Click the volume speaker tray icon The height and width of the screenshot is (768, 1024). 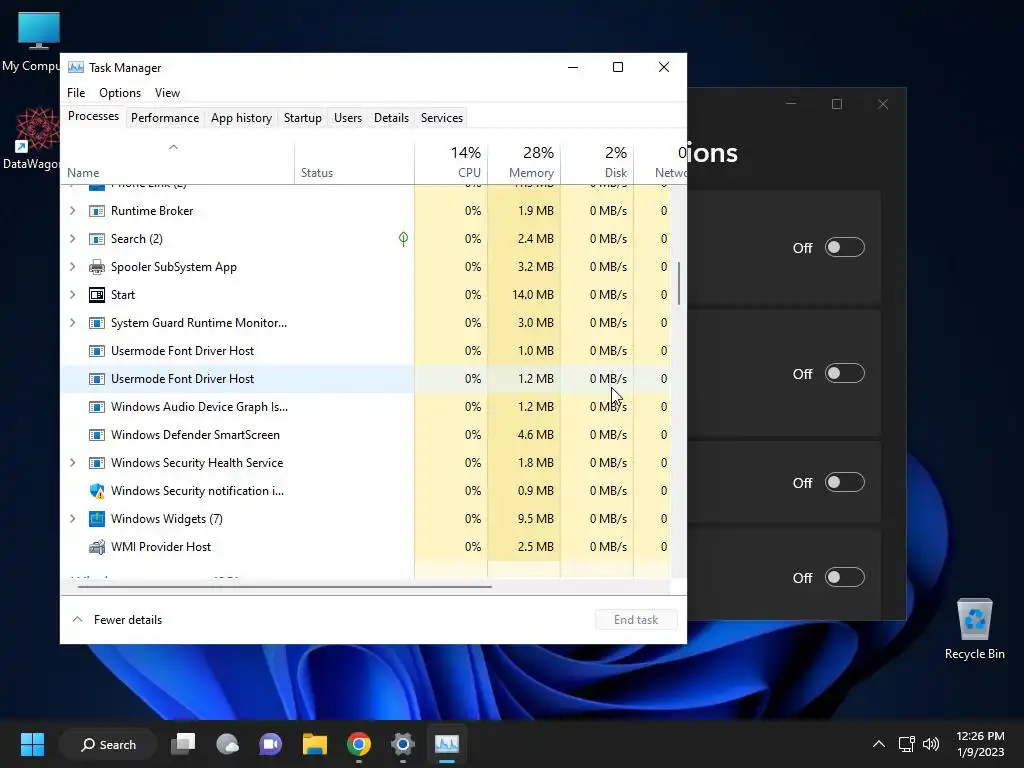tap(931, 744)
